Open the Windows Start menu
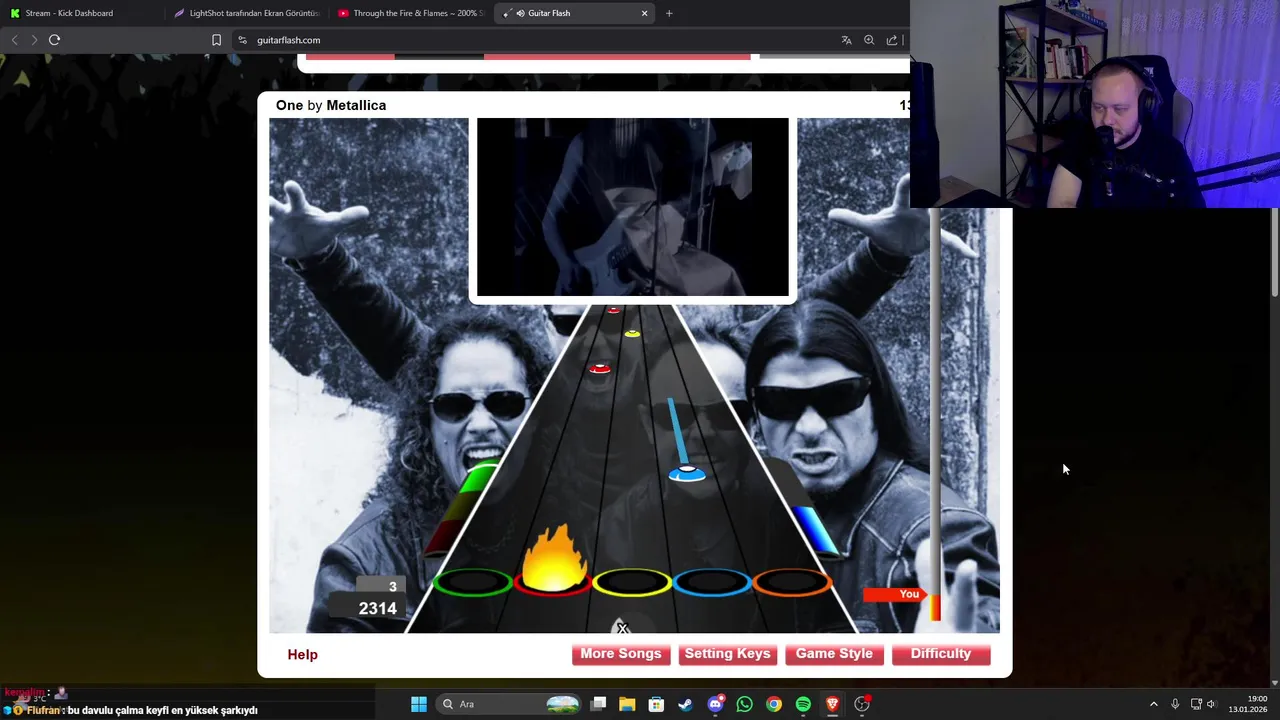Image resolution: width=1280 pixels, height=720 pixels. 419,704
